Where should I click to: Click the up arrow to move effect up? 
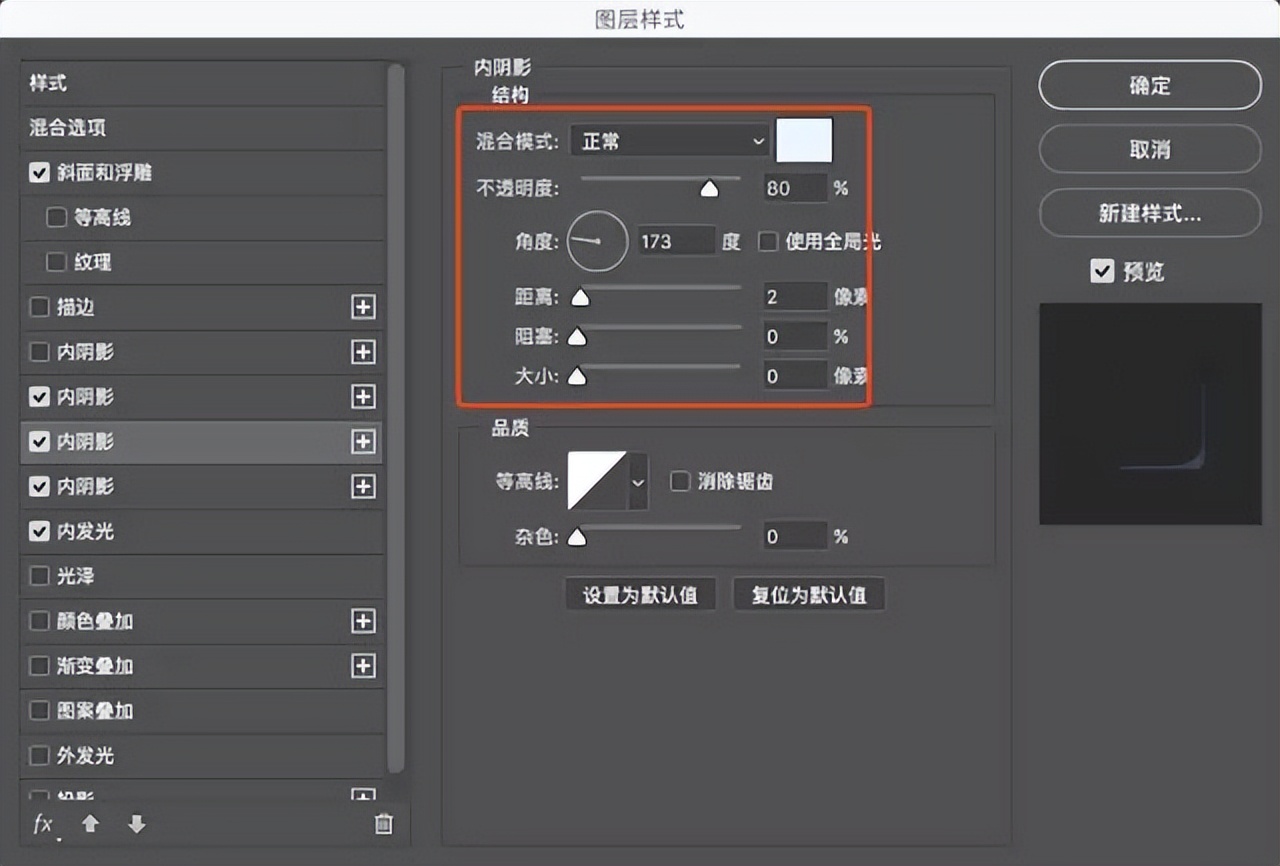[89, 824]
